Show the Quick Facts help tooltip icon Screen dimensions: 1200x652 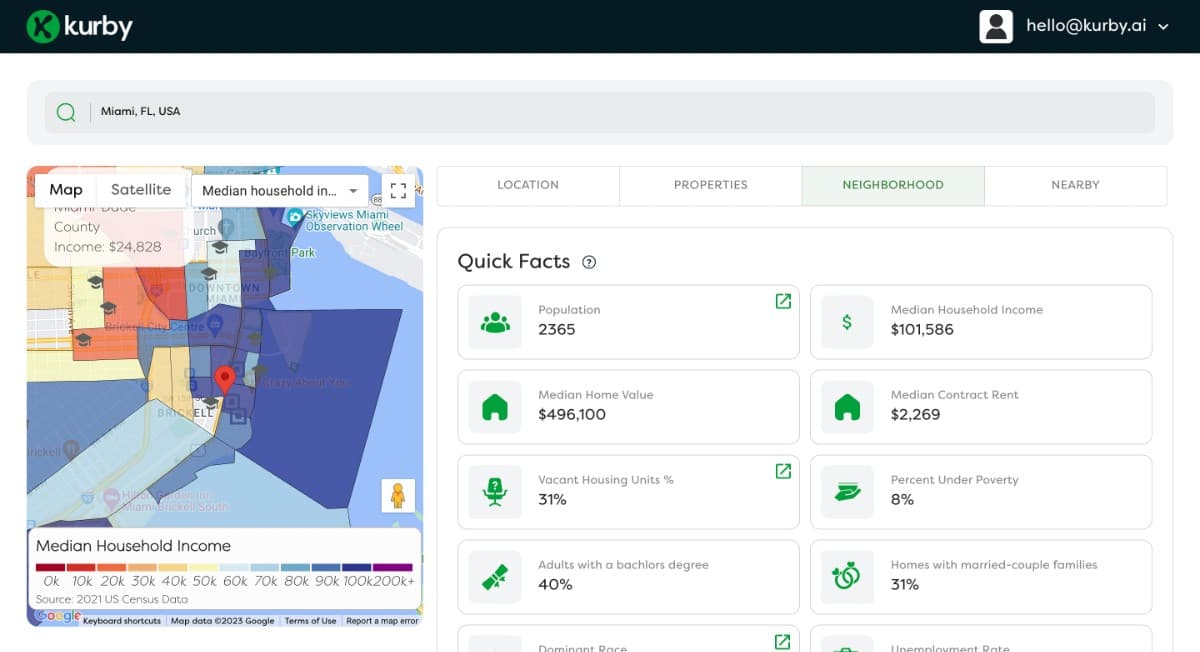tap(589, 262)
